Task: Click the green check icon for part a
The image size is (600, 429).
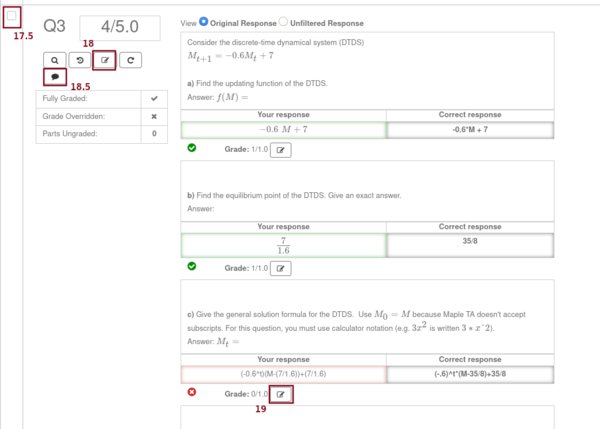Action: point(192,149)
